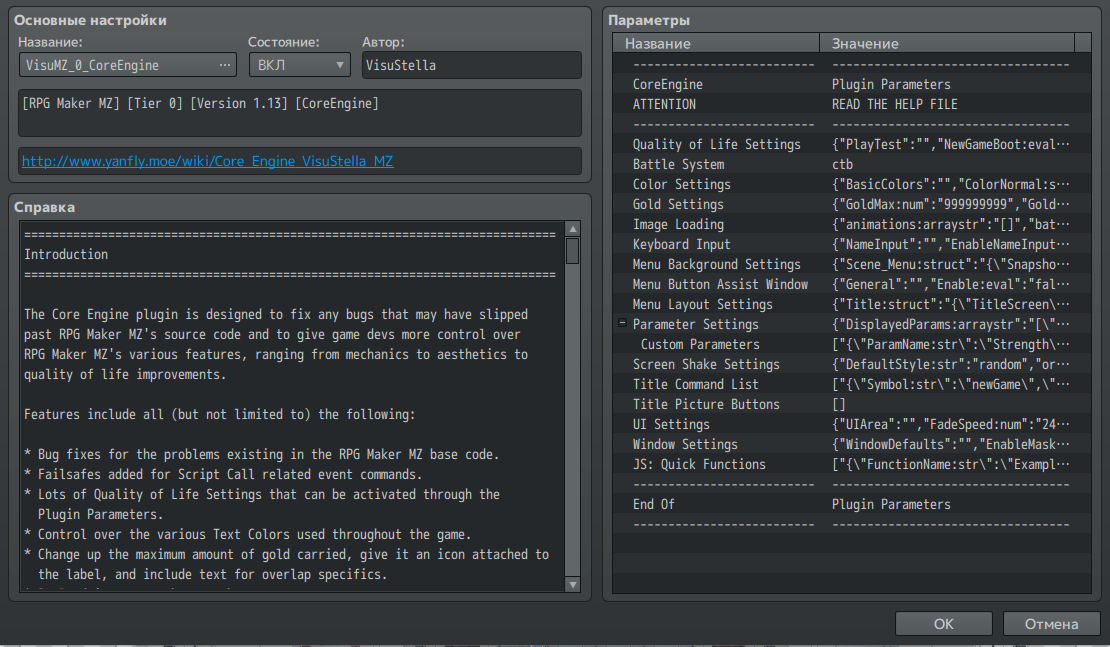This screenshot has width=1110, height=647.
Task: Select the Battle System parameter row
Action: point(852,164)
